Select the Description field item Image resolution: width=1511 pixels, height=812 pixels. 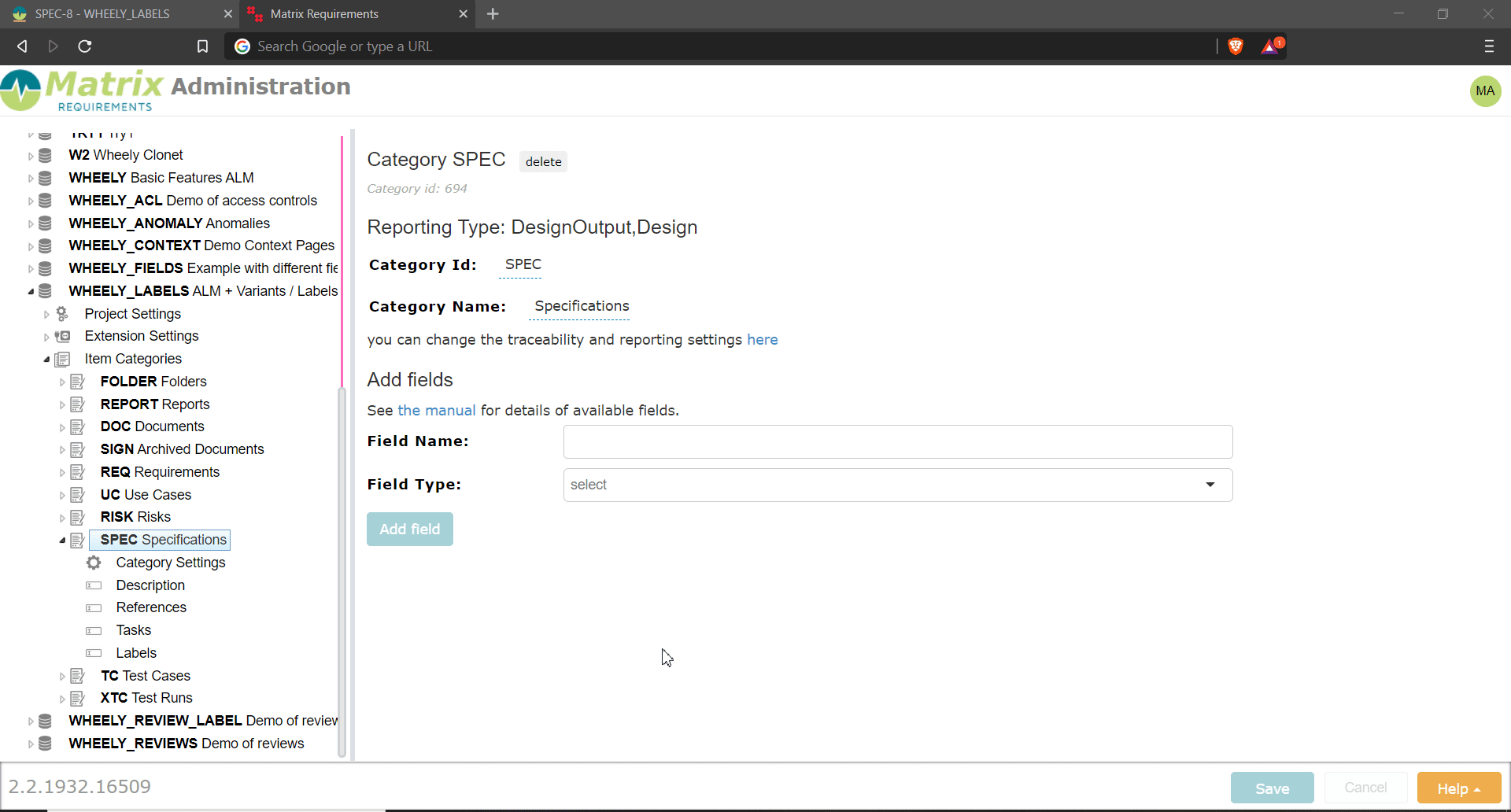150,585
